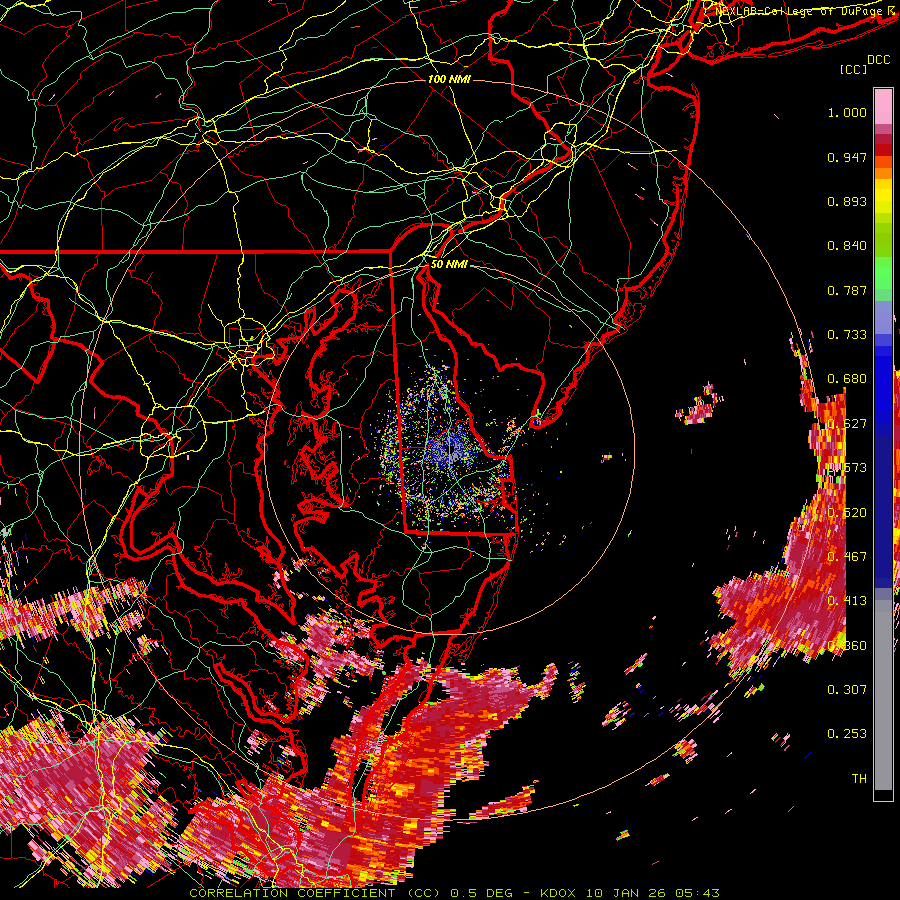This screenshot has width=900, height=900.
Task: Select the DCC label above the color bar
Action: (x=878, y=60)
